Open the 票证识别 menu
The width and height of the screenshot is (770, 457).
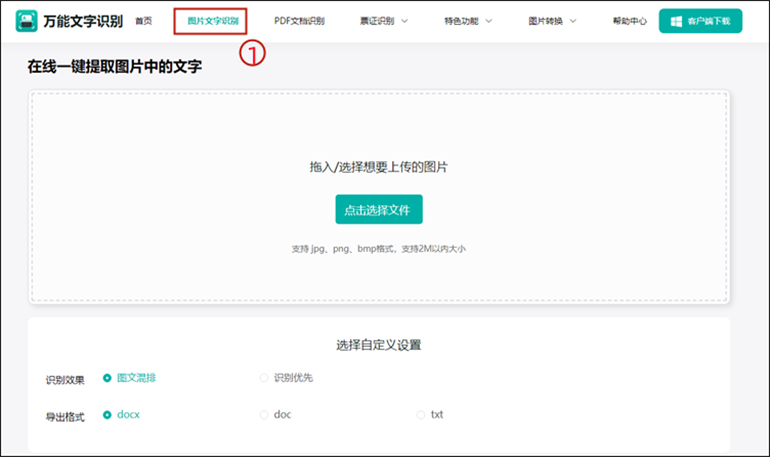pos(377,21)
